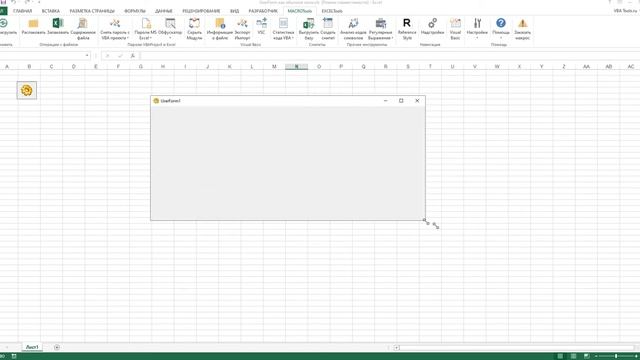Select column header N
The width and height of the screenshot is (640, 360).
[x=296, y=67]
